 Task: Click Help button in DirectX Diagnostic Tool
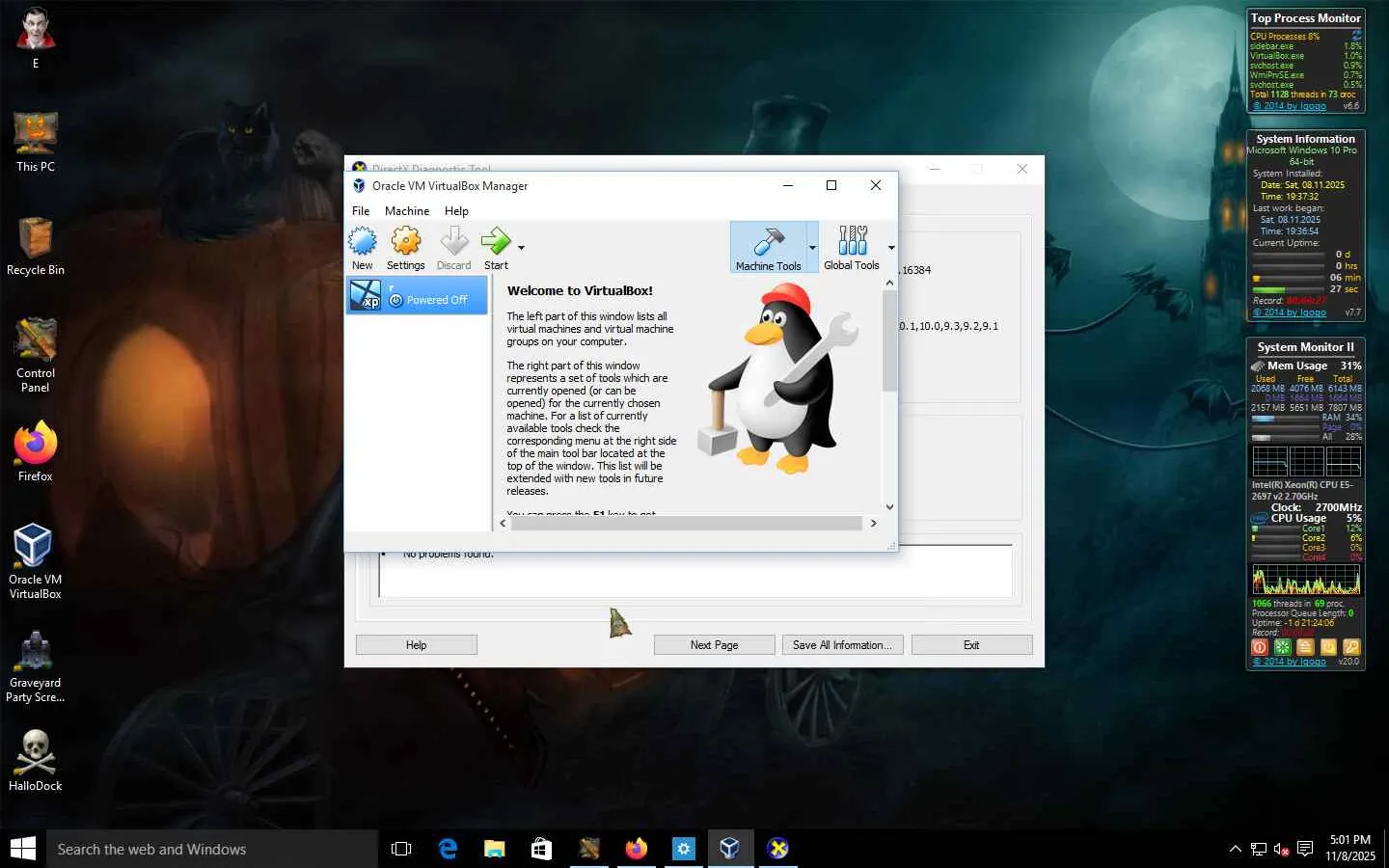click(417, 645)
